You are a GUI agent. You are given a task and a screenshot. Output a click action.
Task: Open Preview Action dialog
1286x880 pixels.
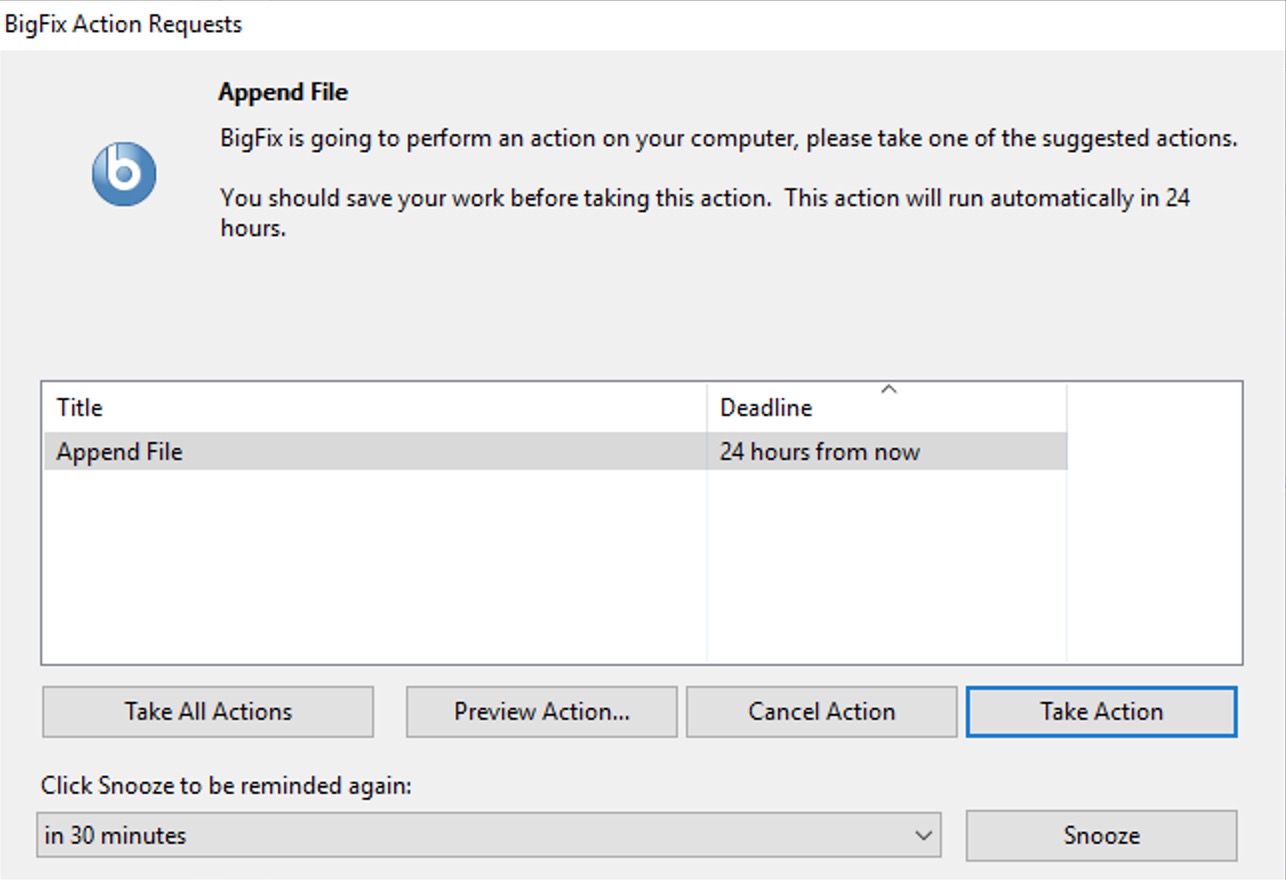click(x=541, y=712)
